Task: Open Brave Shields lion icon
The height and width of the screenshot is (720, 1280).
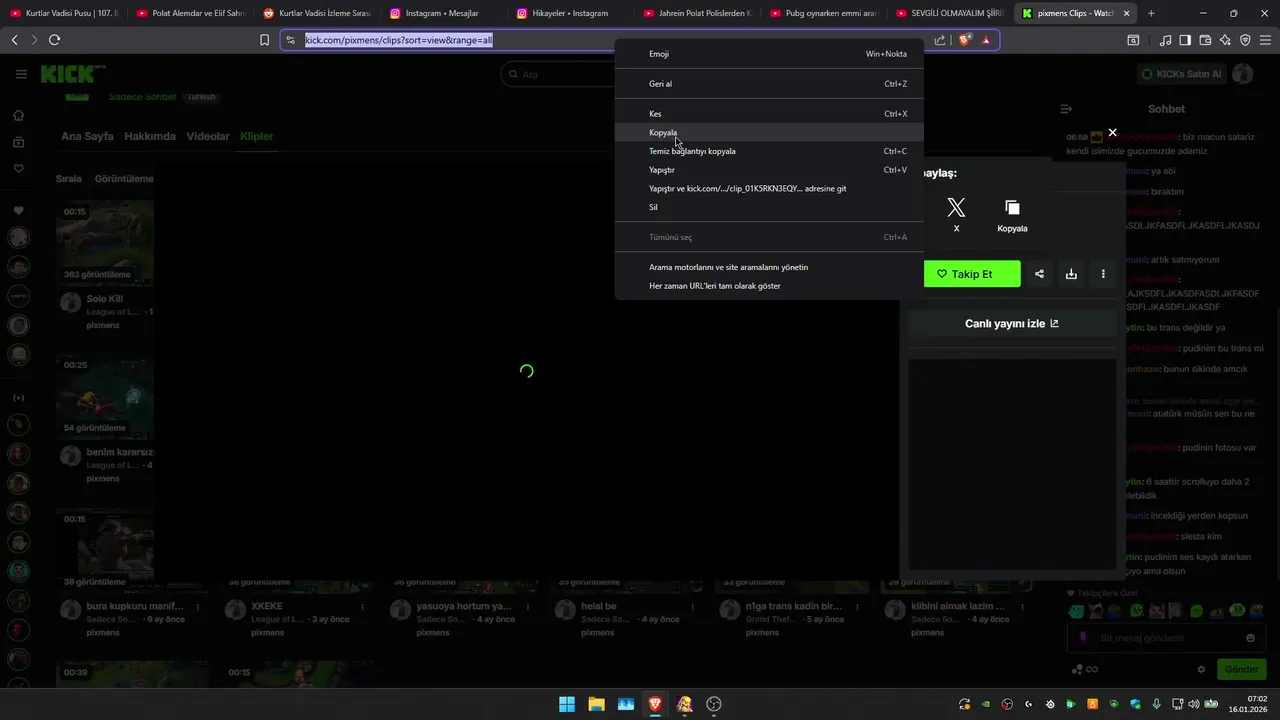Action: (x=965, y=40)
